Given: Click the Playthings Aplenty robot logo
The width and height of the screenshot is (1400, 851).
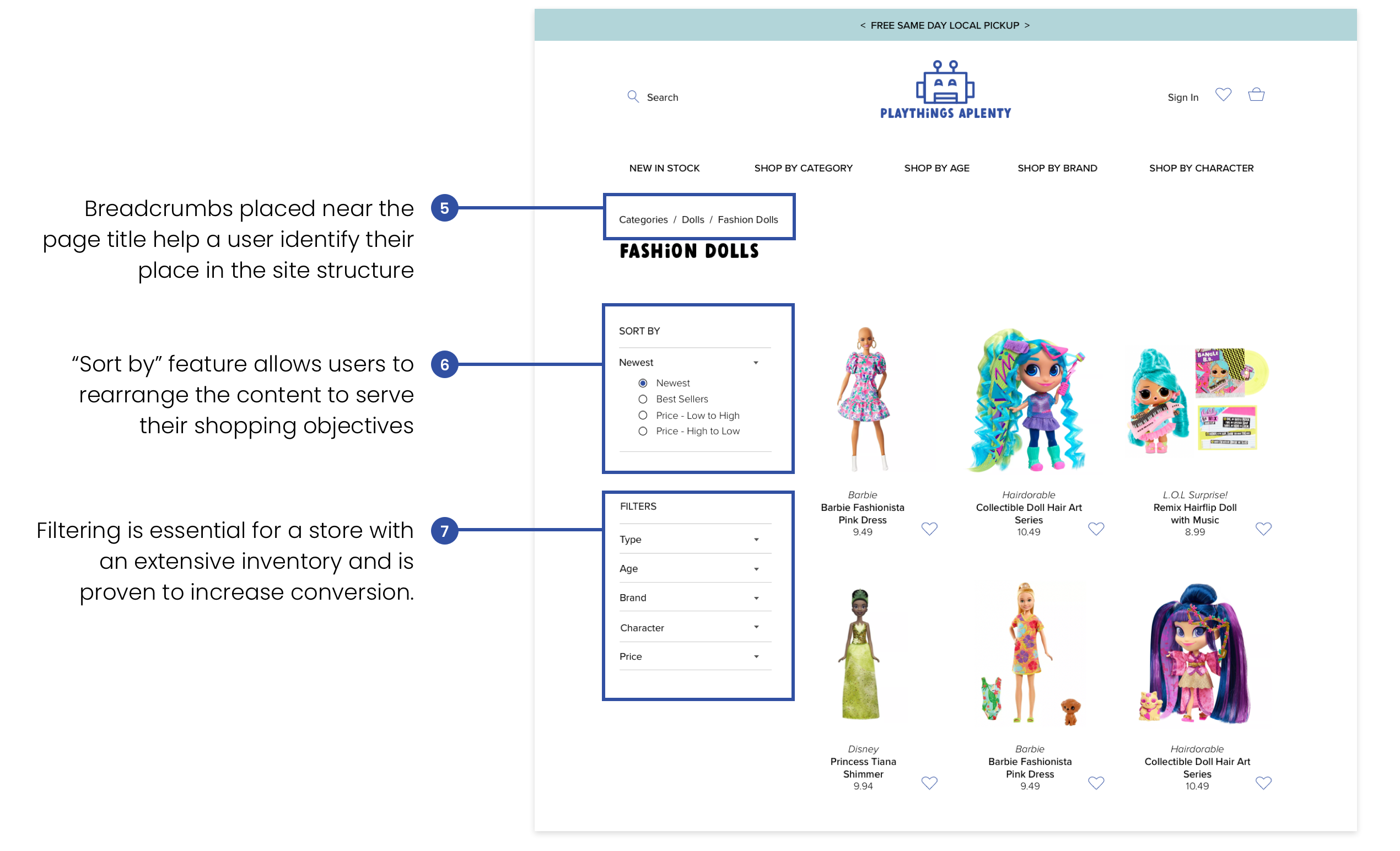Looking at the screenshot, I should [945, 90].
